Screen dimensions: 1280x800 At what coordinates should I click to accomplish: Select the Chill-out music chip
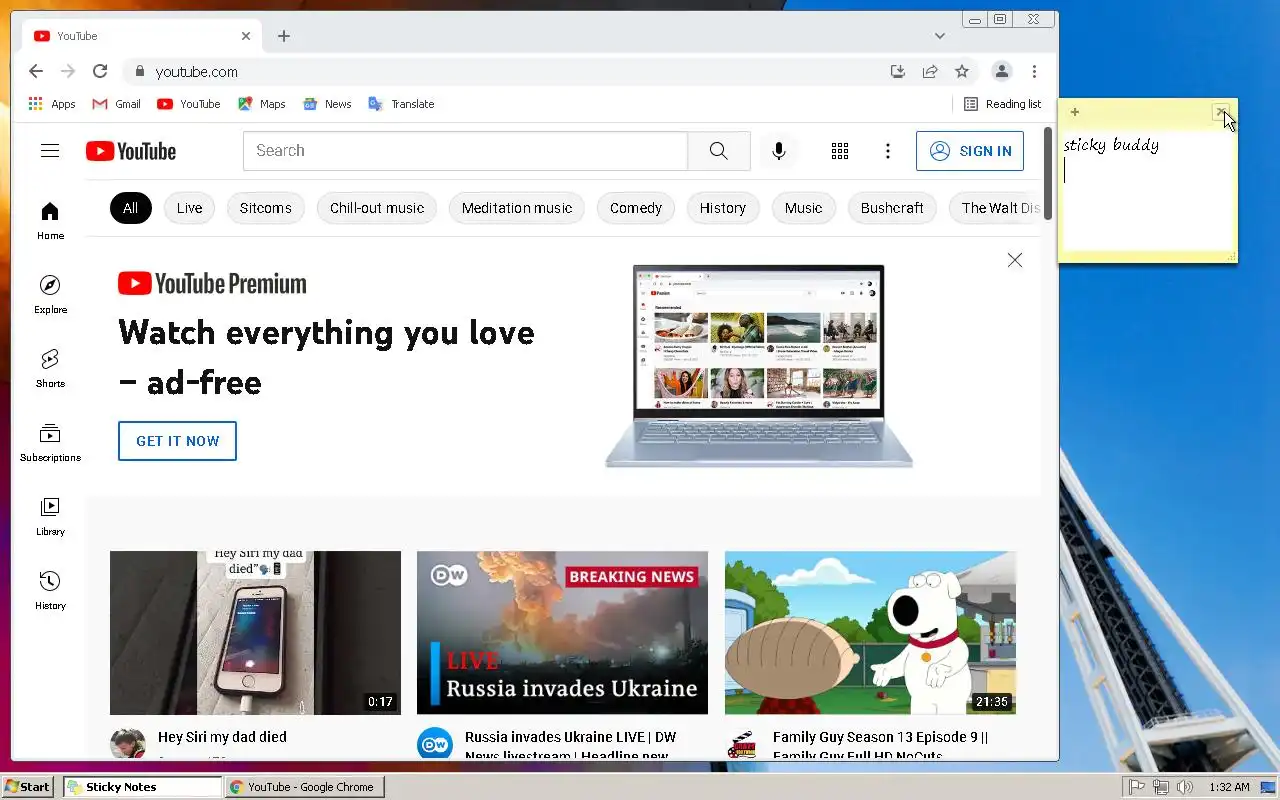377,208
